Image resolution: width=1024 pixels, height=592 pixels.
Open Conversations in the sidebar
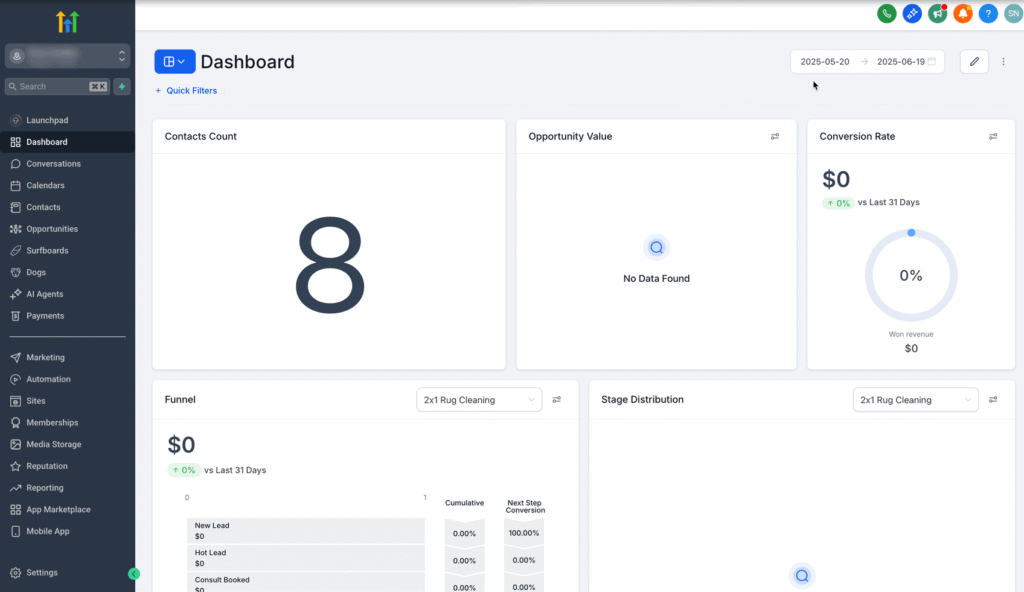tap(53, 164)
